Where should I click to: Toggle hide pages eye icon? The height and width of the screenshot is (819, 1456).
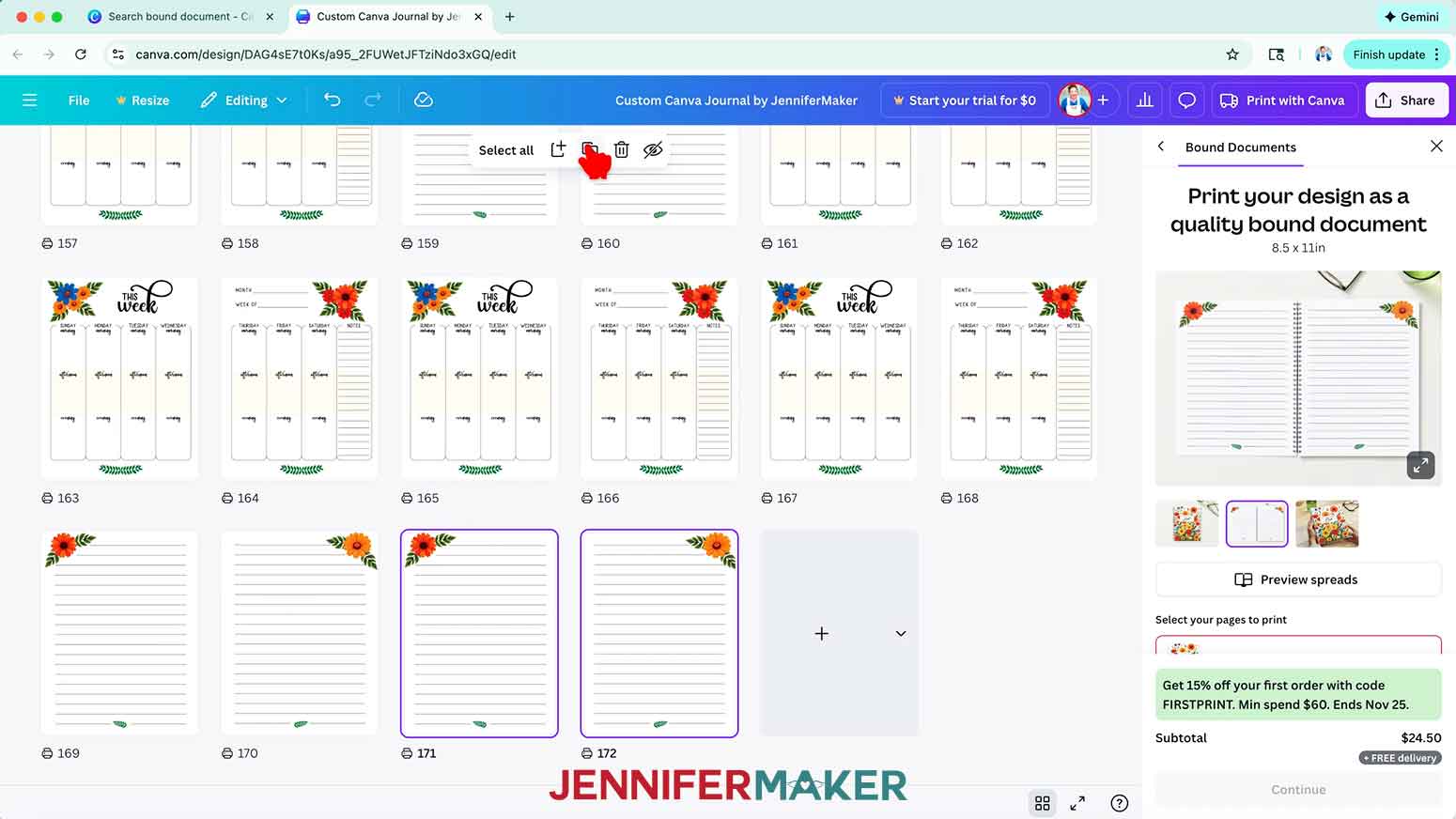(x=653, y=149)
